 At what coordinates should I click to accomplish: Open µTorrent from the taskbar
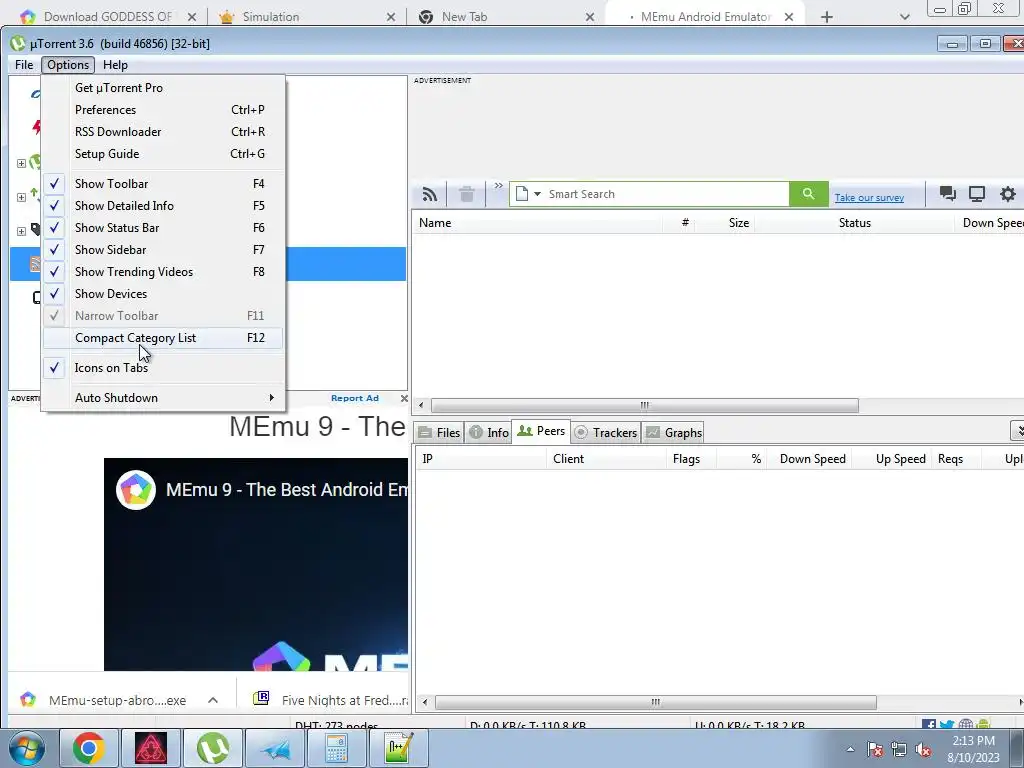[213, 748]
